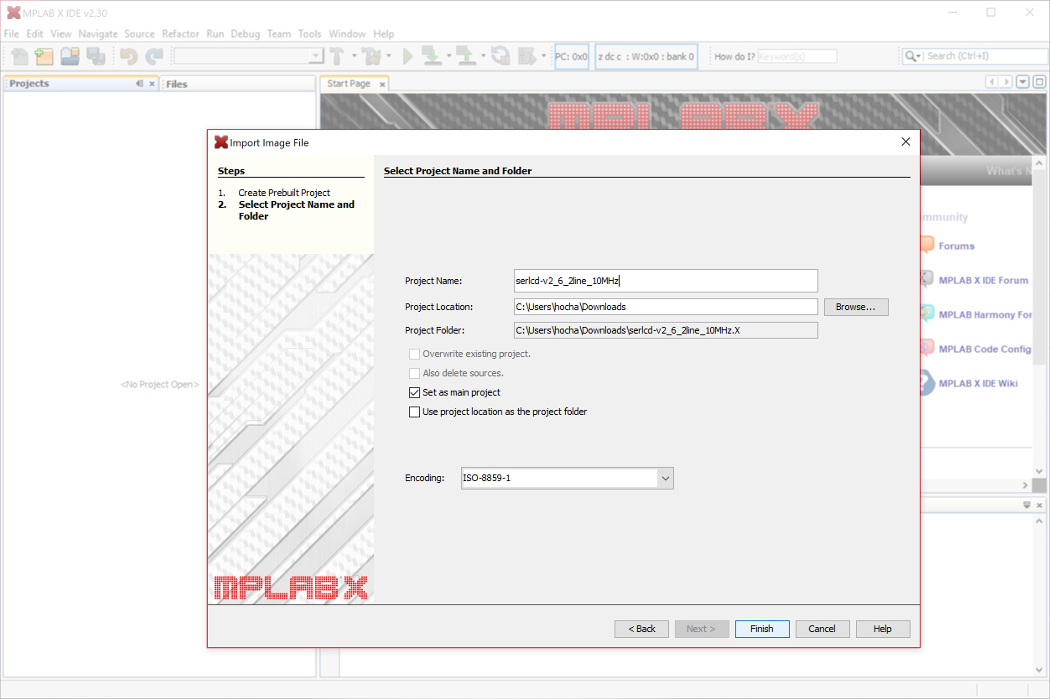Viewport: 1050px width, 699px height.
Task: Click the Clean and Build icon
Action: pos(370,56)
